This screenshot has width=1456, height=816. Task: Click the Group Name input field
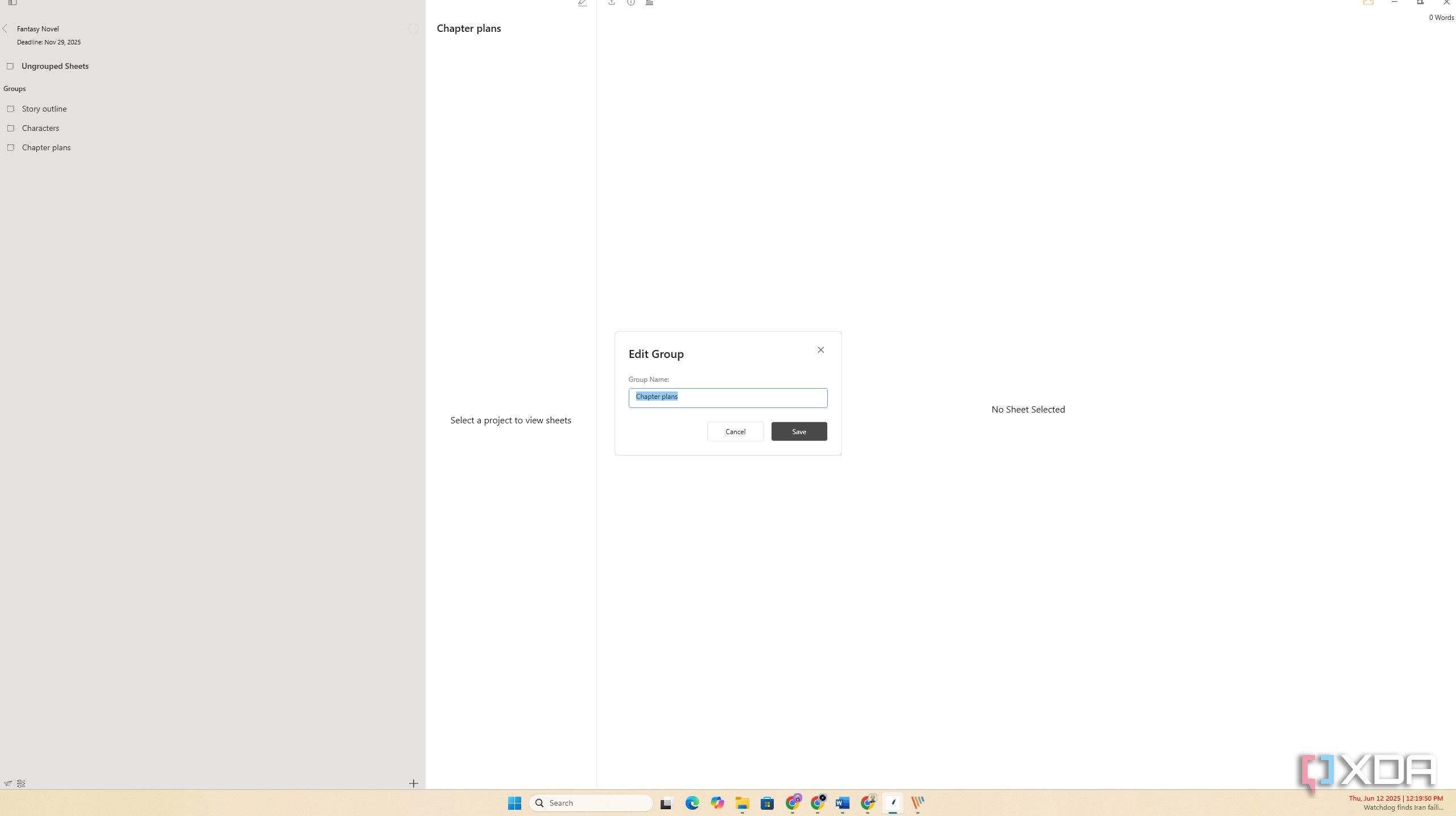tap(728, 398)
